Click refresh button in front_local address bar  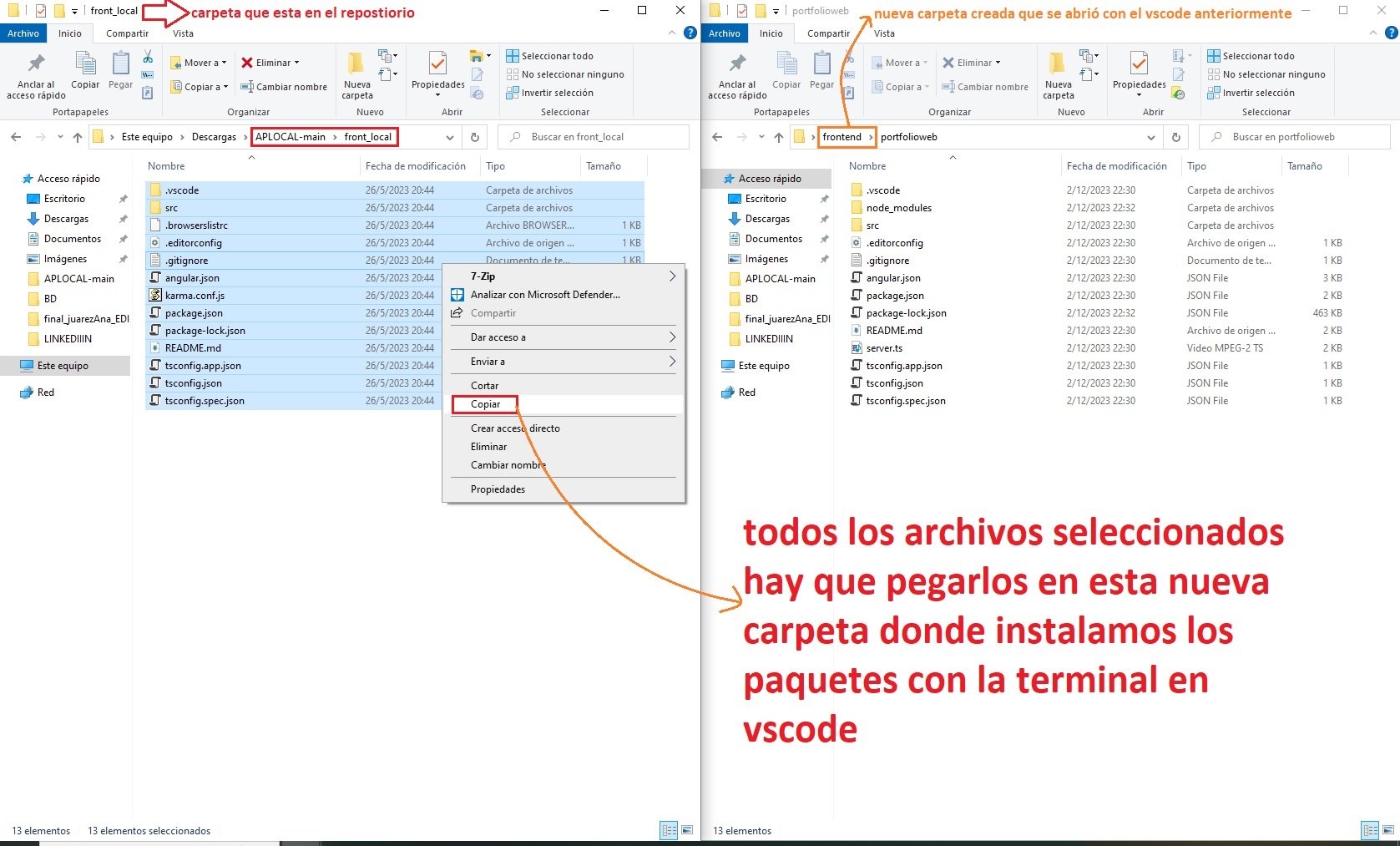tap(475, 137)
